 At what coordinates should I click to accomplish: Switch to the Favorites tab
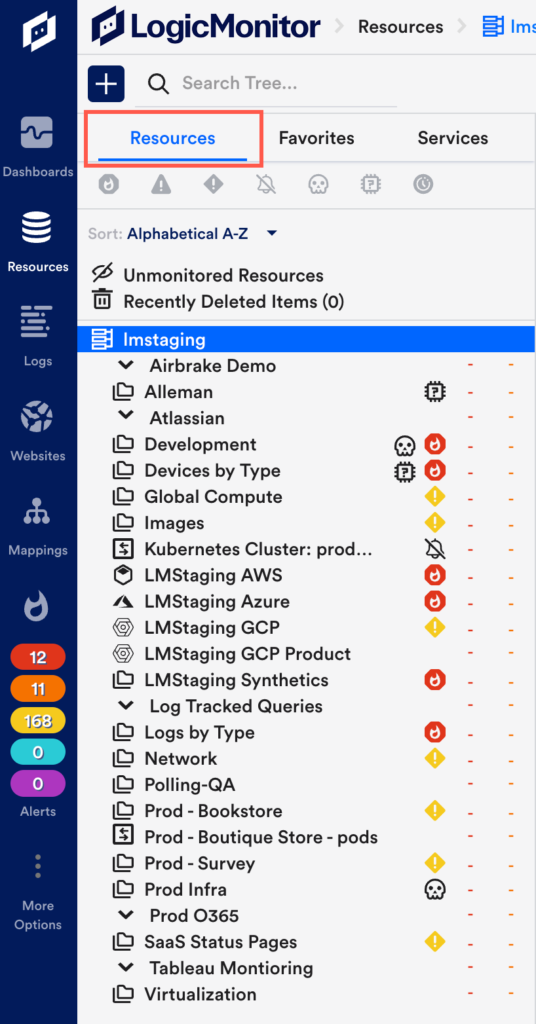pos(316,138)
